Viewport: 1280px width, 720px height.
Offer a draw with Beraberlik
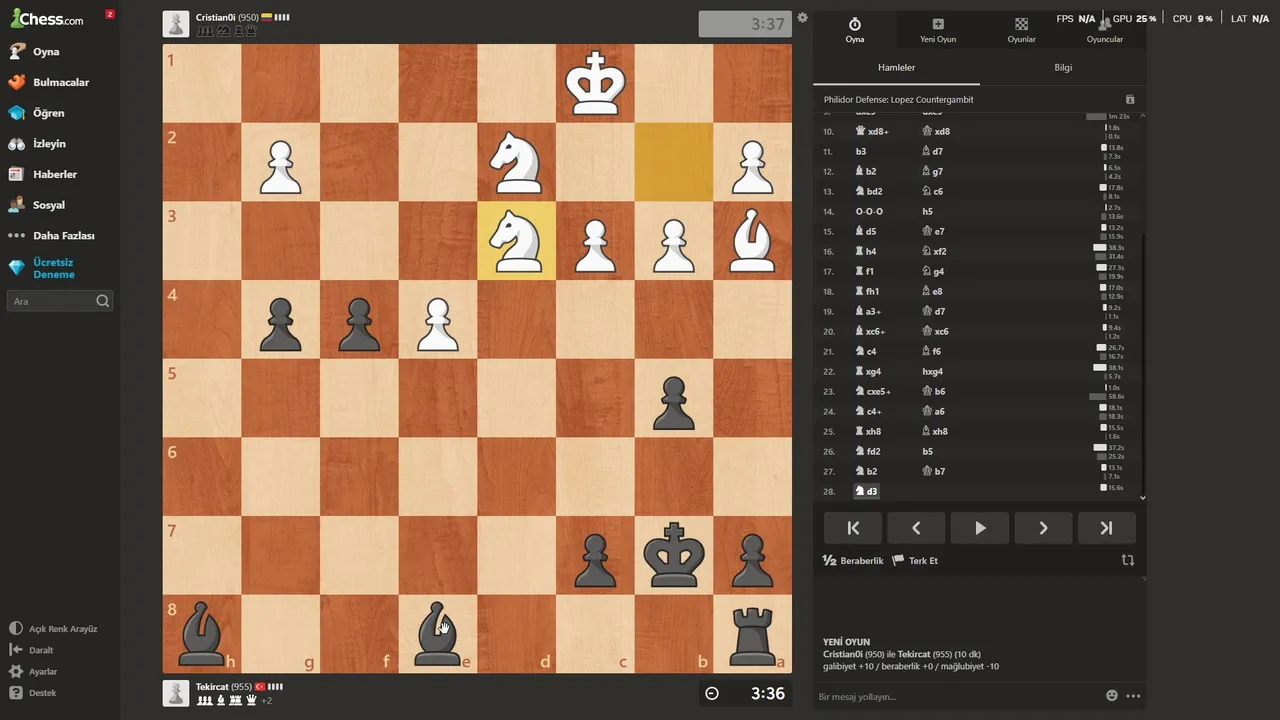tap(853, 561)
